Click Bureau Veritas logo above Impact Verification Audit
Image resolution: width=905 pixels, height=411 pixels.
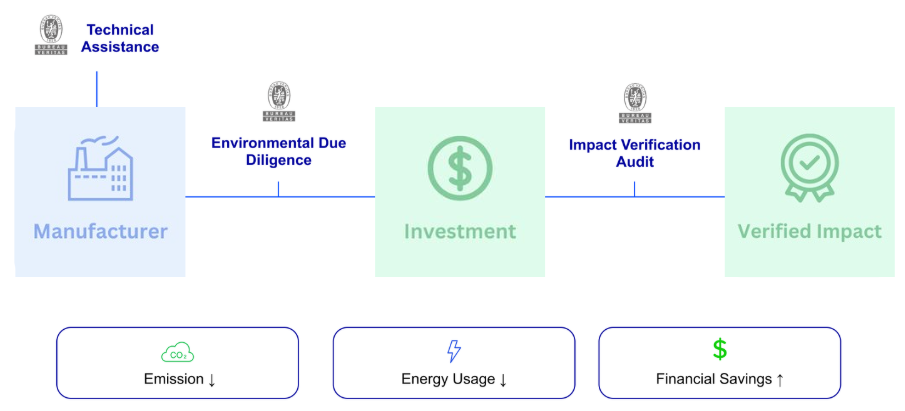[x=635, y=102]
